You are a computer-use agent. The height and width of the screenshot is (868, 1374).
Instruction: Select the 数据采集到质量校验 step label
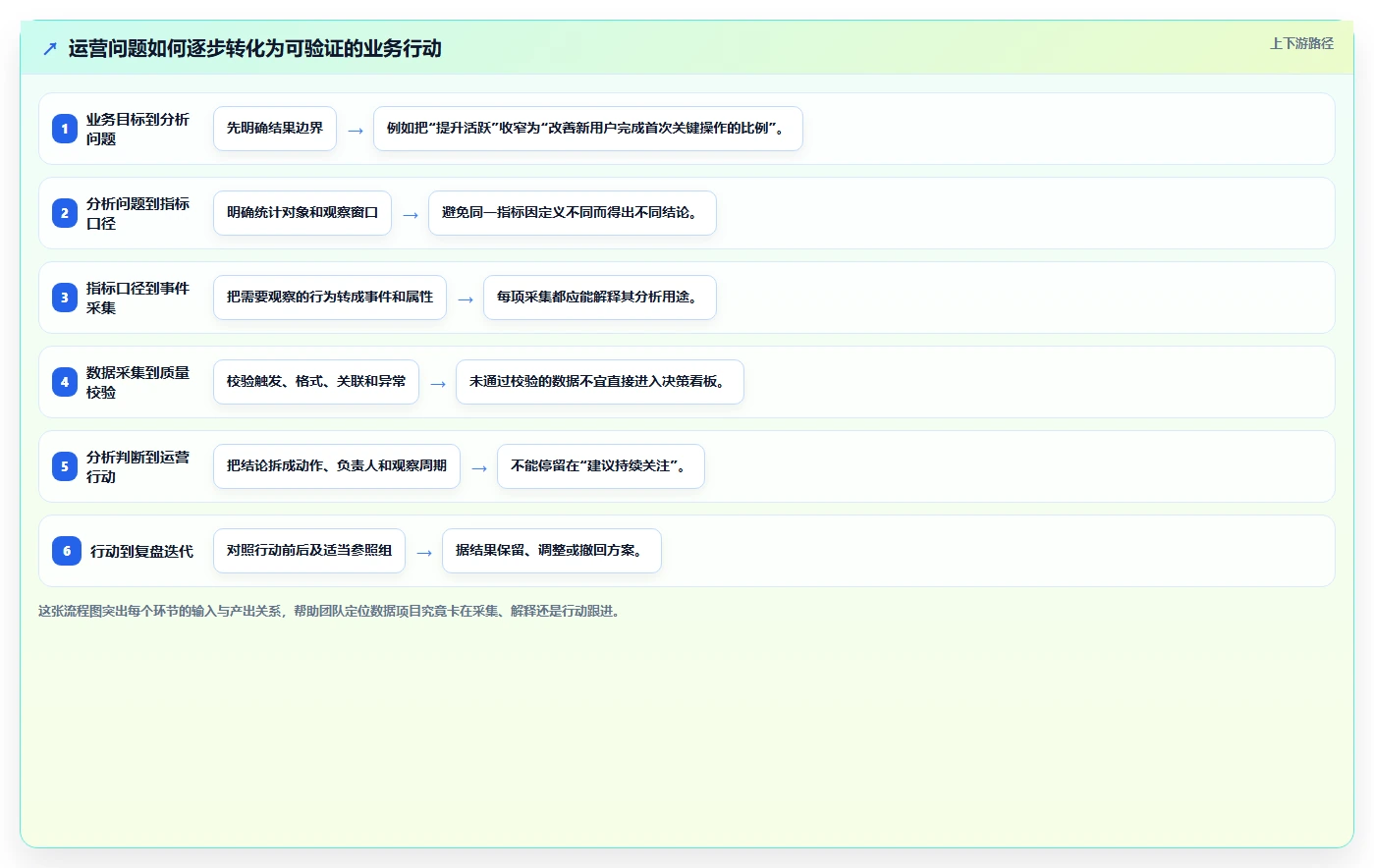tap(137, 382)
